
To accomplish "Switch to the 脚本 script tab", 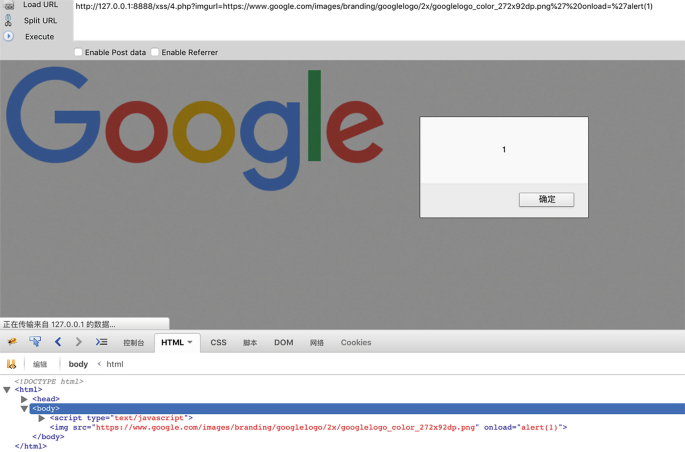I will point(250,343).
